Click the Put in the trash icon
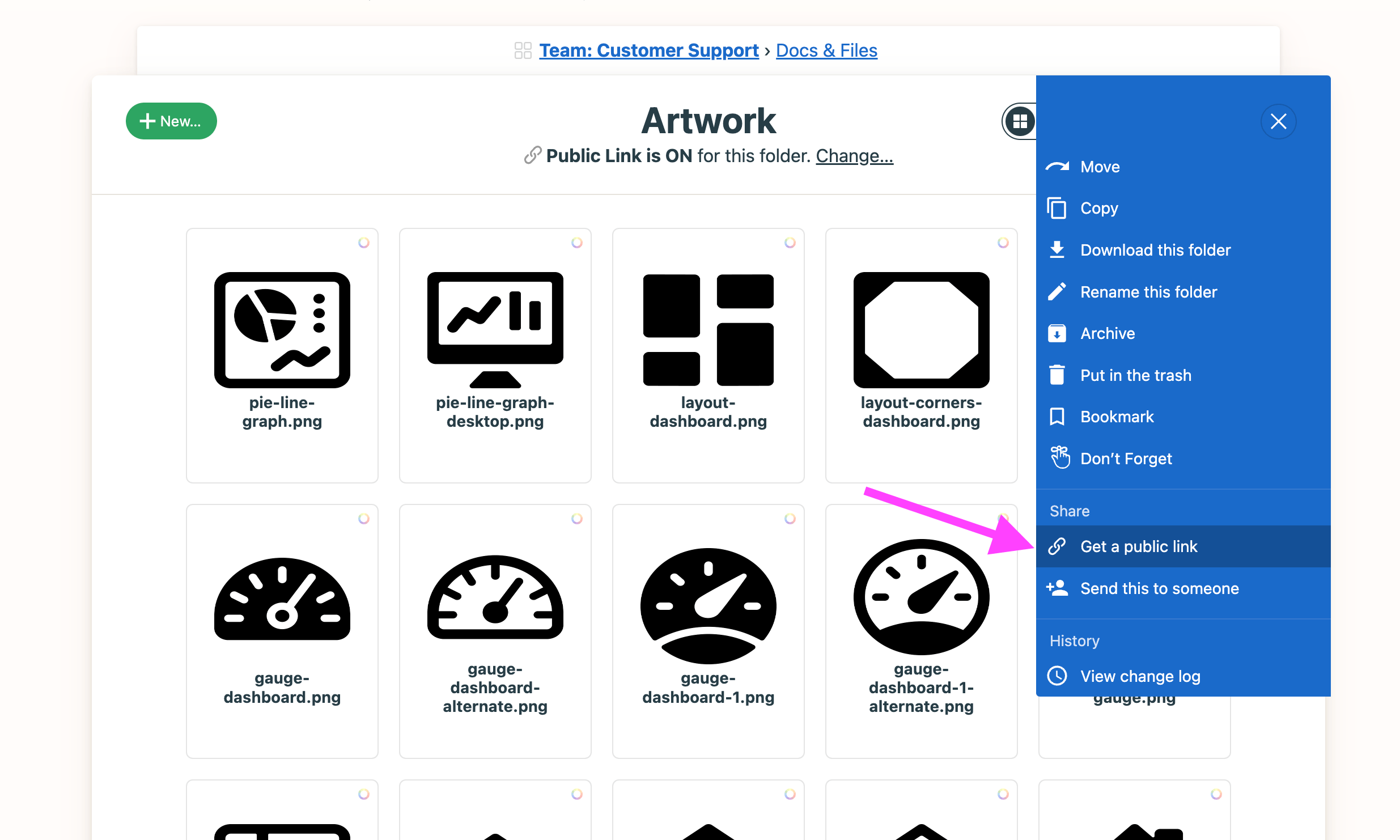 pyautogui.click(x=1057, y=374)
